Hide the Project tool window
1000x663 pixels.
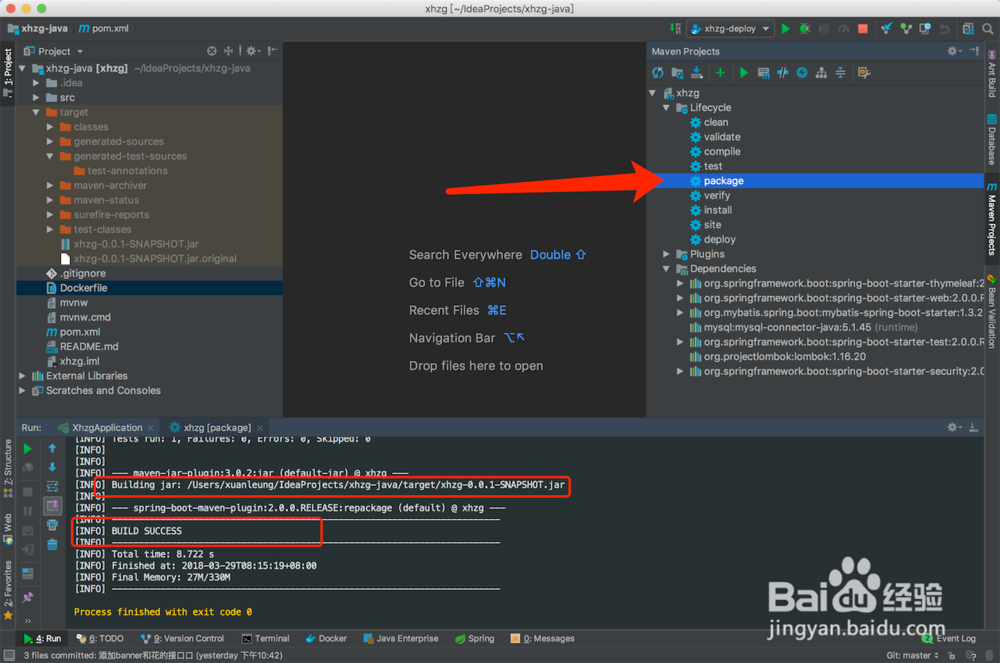272,51
